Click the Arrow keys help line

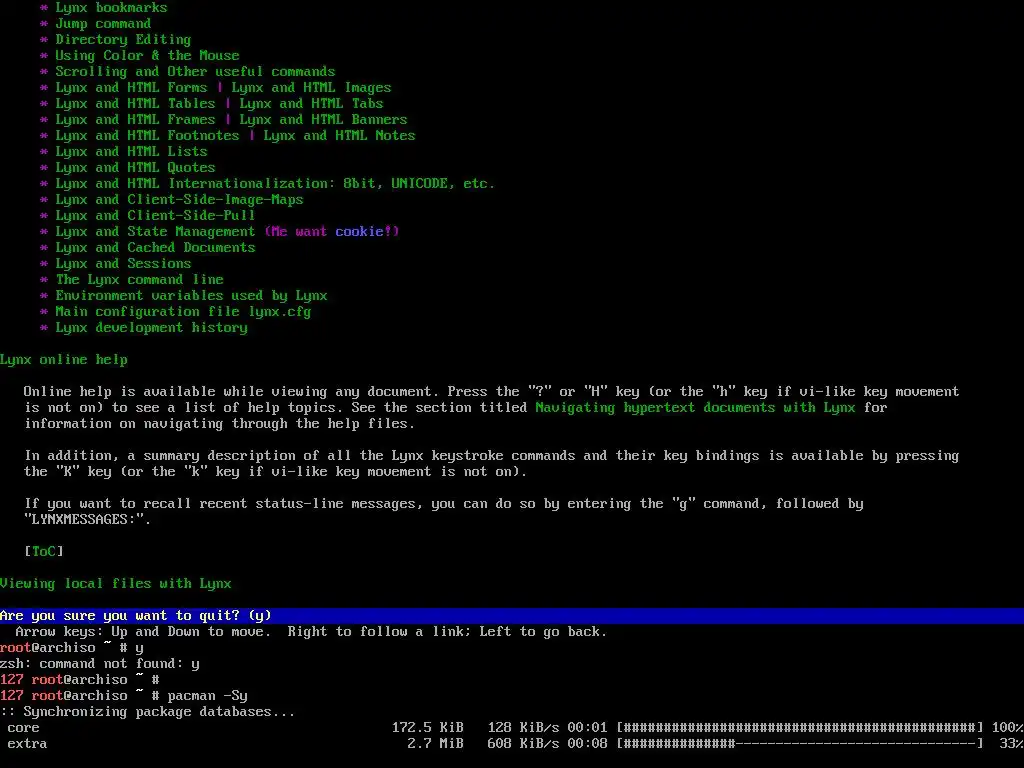click(x=311, y=632)
